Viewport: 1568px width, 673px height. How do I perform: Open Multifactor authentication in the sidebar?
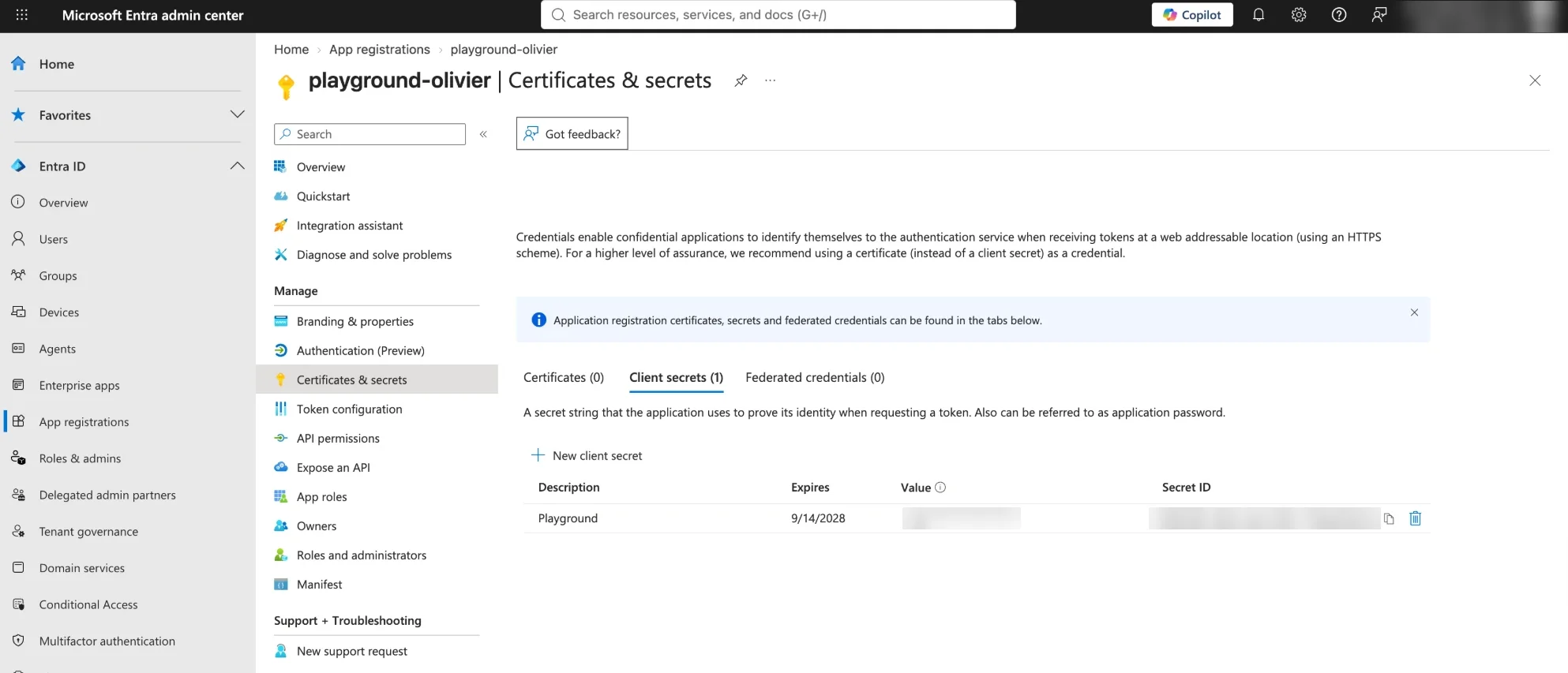point(107,641)
